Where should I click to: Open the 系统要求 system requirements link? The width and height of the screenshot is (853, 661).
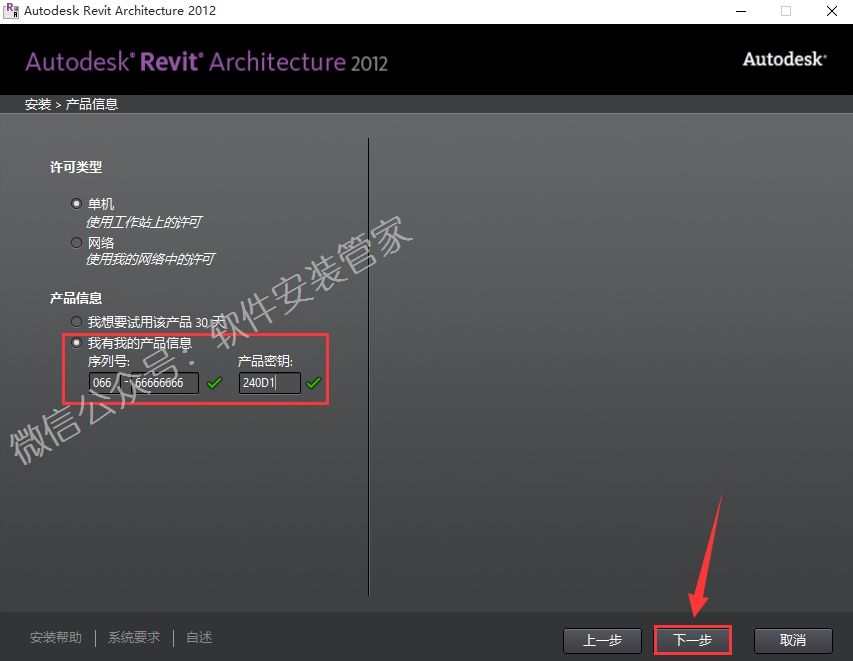point(134,637)
